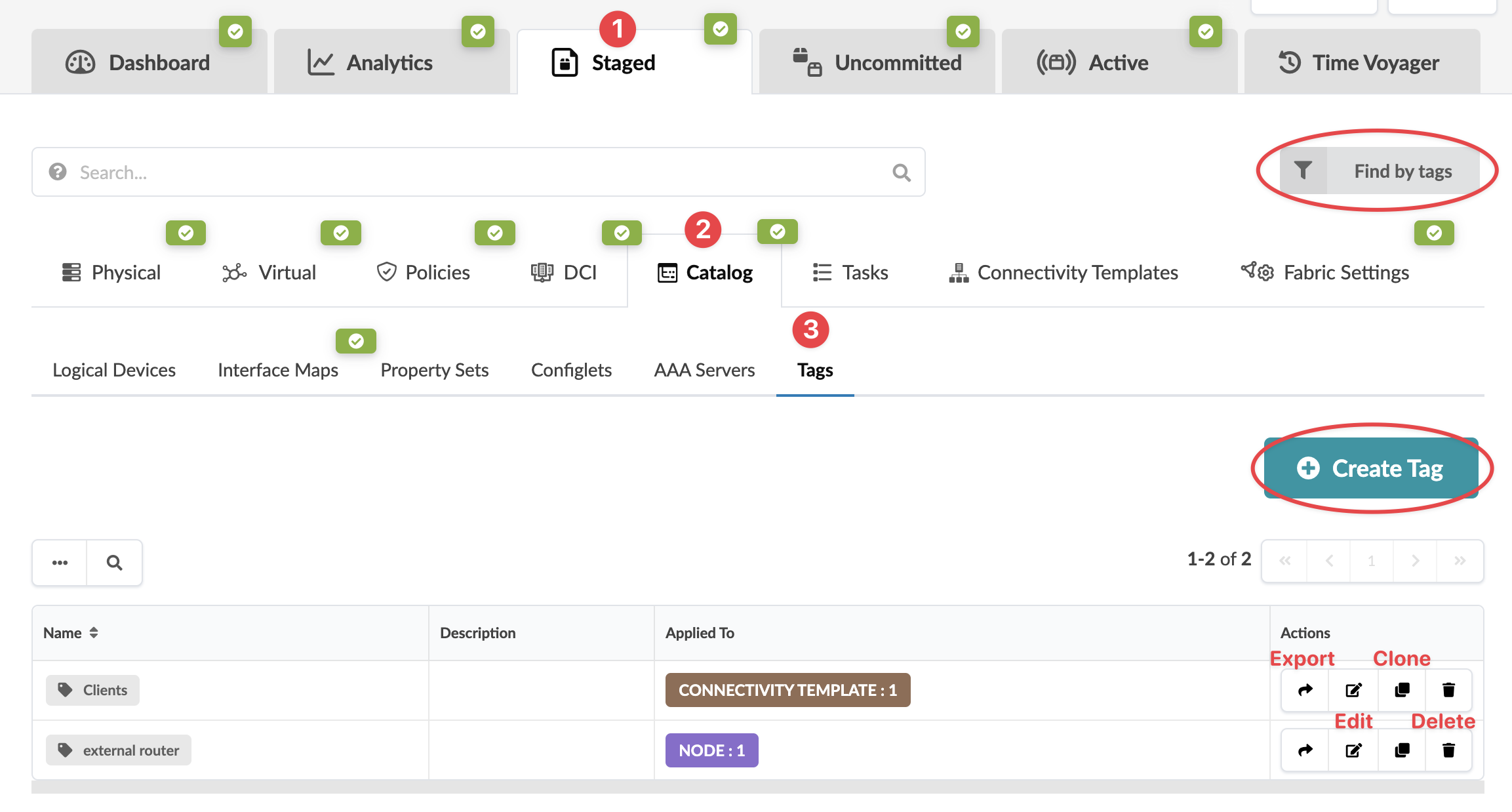Screen dimensions: 1512x812
Task: Open the Connectivity Templates tab
Action: pos(1063,273)
